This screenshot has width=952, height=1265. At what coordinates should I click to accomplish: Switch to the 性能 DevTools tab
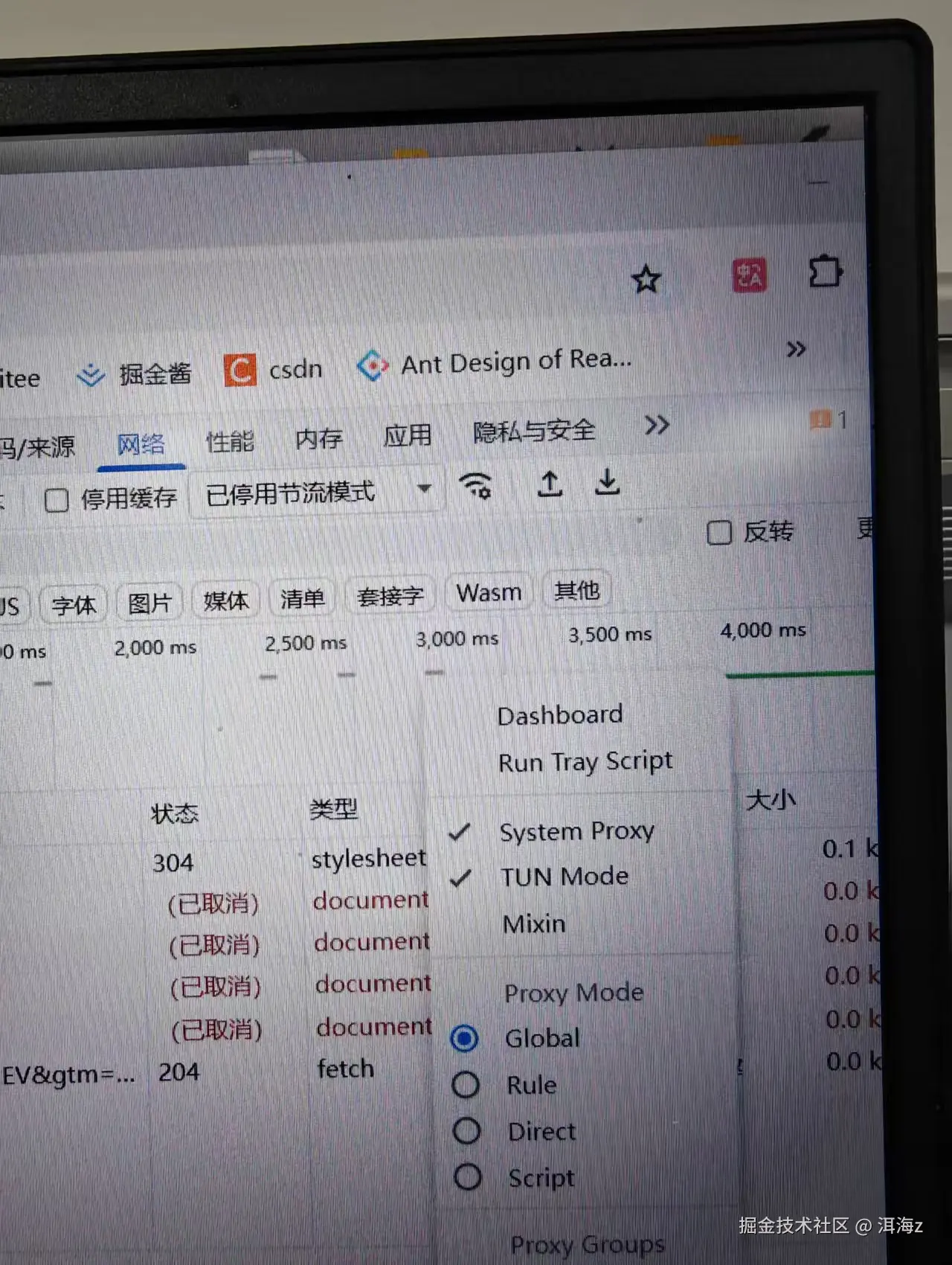[x=230, y=441]
